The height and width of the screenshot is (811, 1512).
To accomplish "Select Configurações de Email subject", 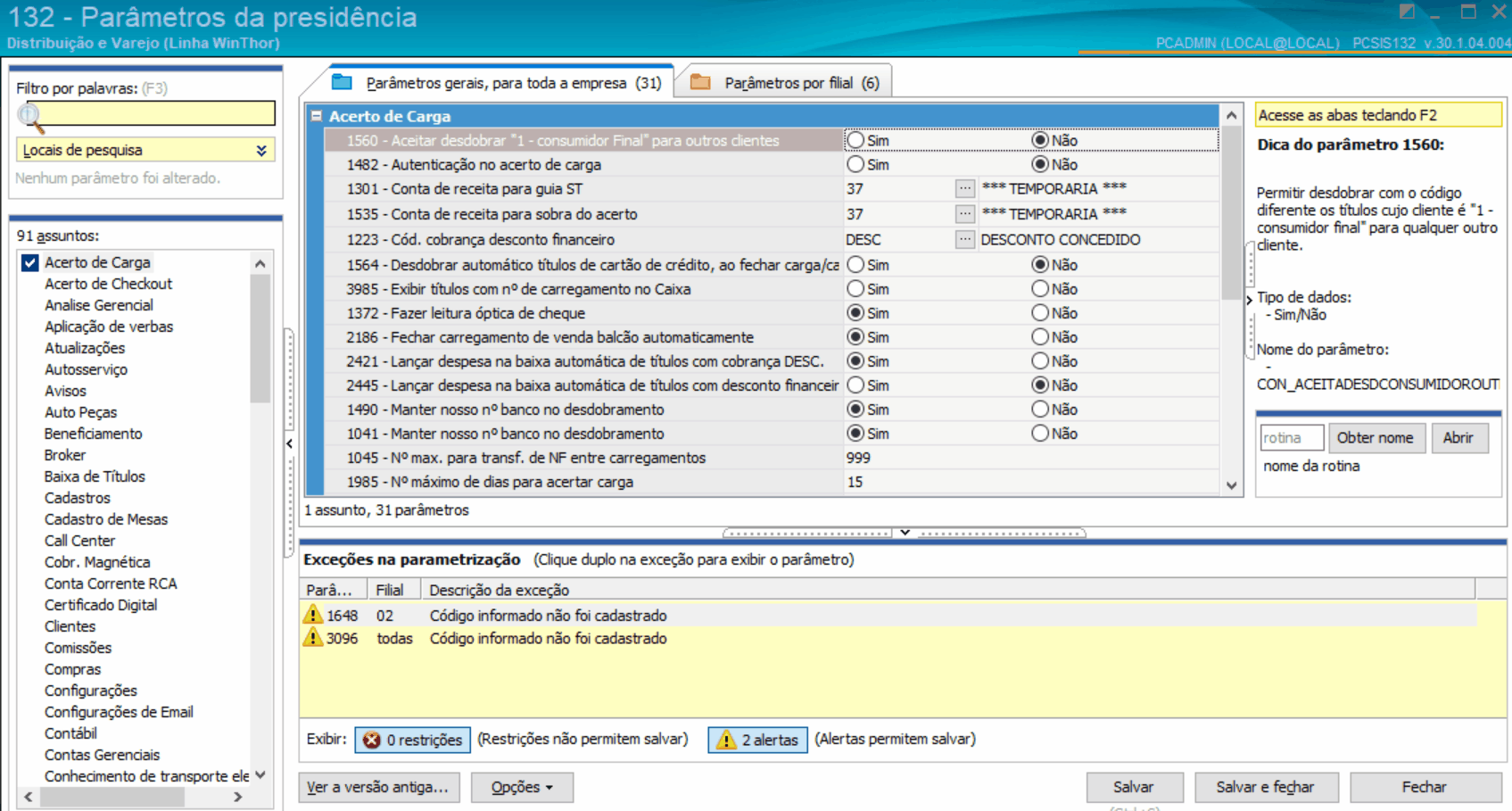I will click(x=119, y=712).
